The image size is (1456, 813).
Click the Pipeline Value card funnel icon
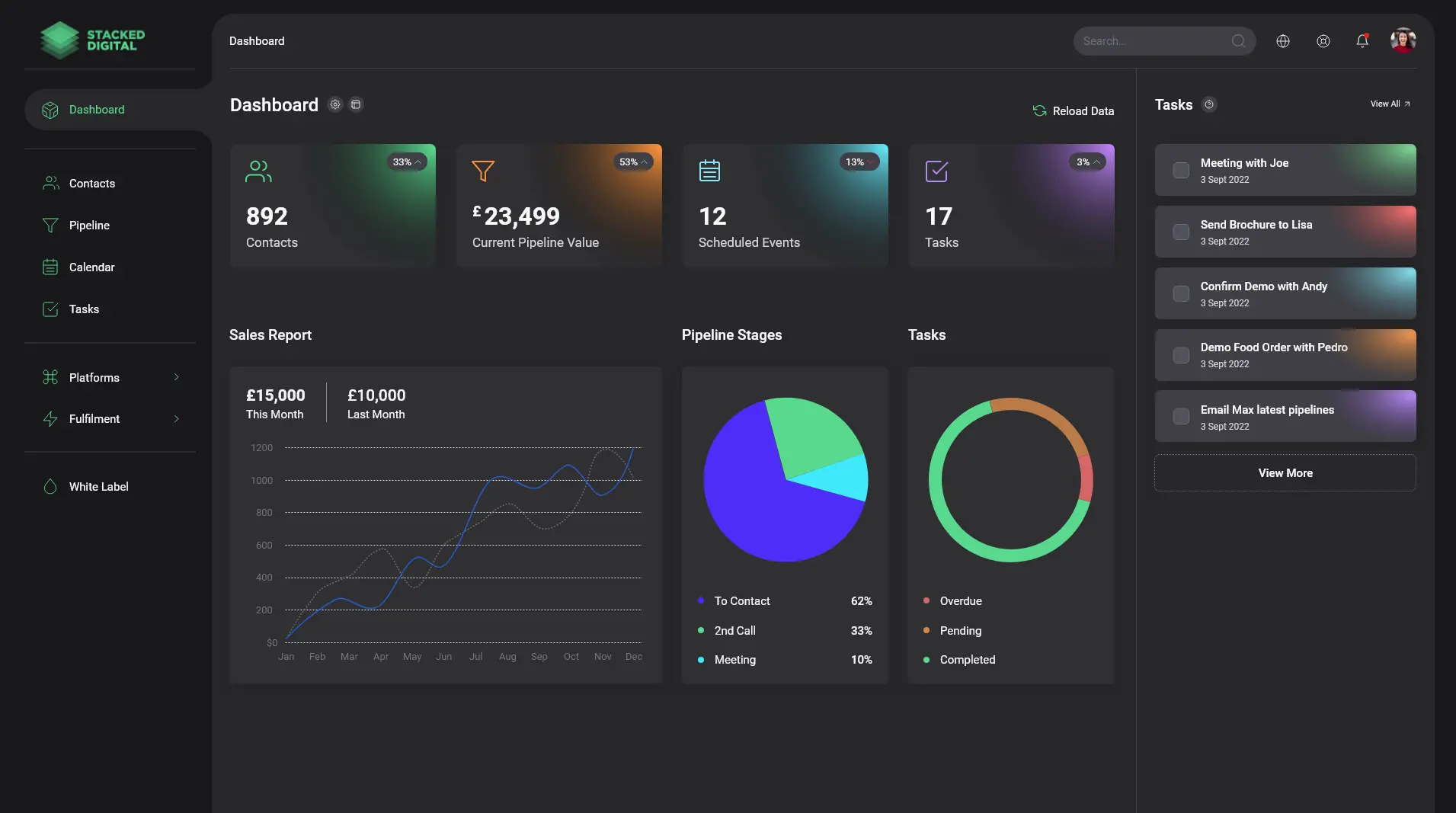[483, 171]
